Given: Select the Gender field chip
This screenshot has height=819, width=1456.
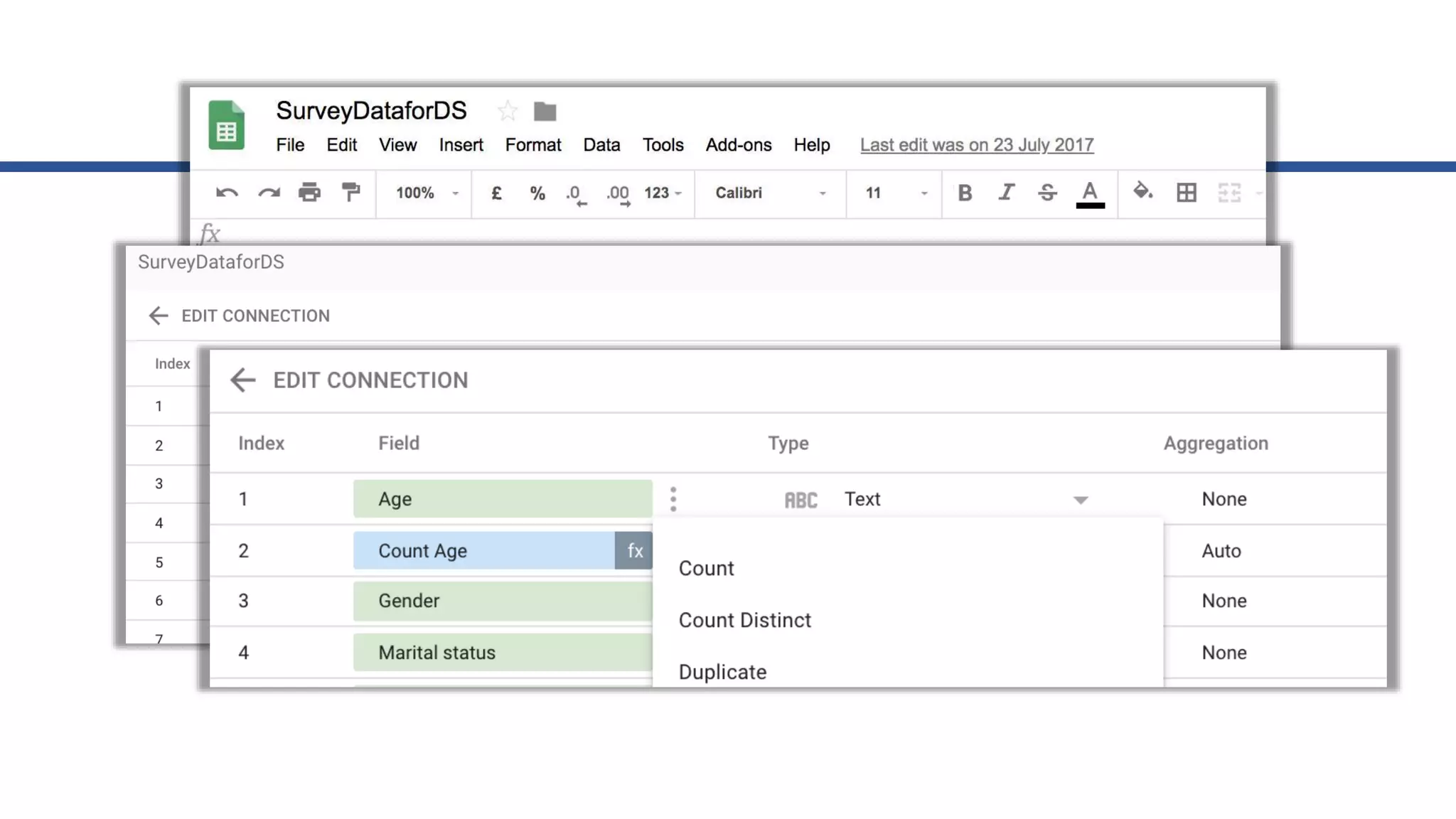Looking at the screenshot, I should click(502, 601).
